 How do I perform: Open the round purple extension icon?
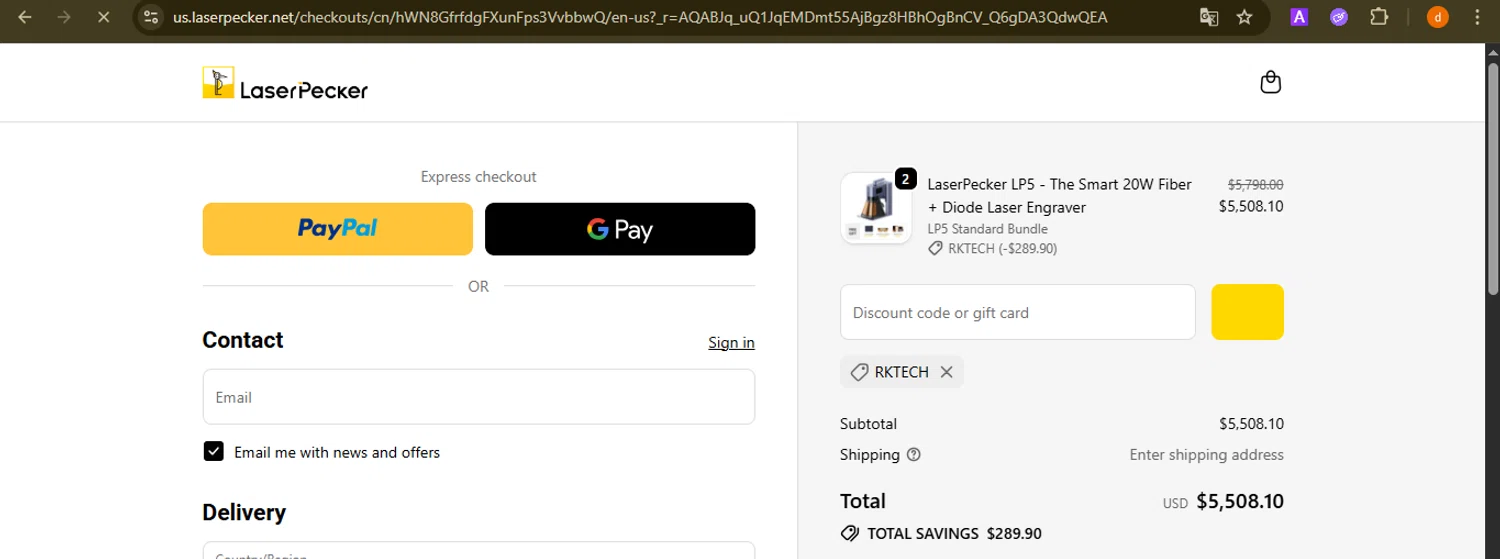tap(1339, 17)
